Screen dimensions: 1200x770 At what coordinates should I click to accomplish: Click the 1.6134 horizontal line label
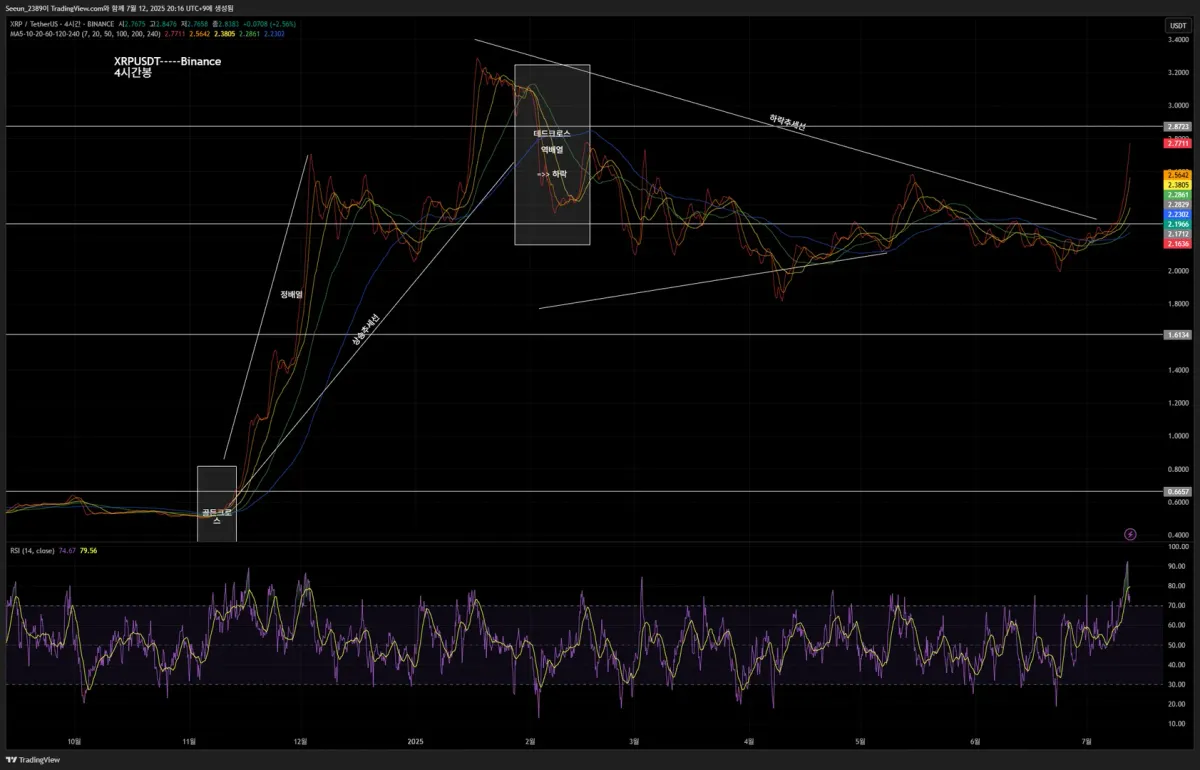click(1177, 335)
